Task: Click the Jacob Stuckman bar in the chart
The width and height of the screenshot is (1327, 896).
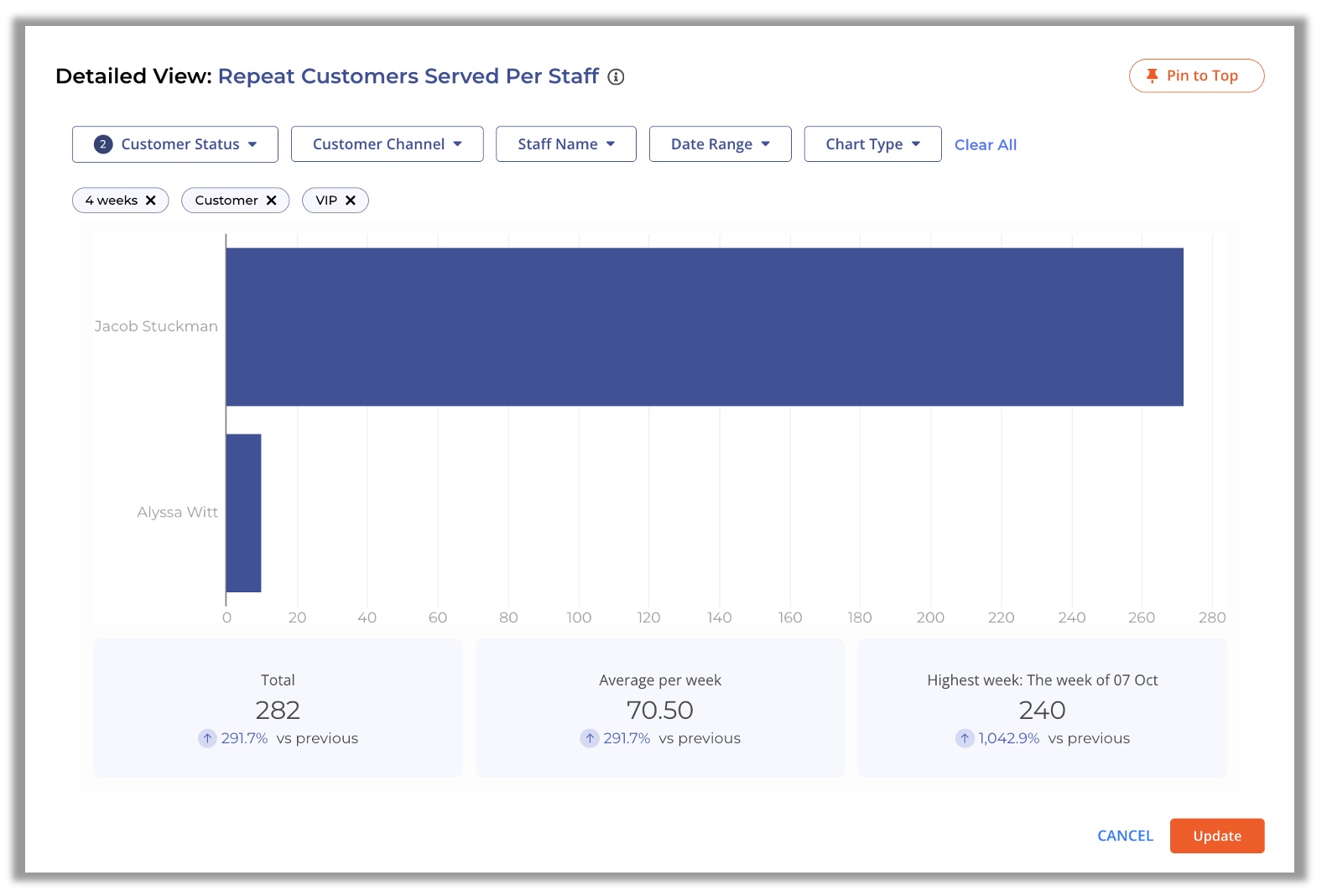Action: click(705, 327)
